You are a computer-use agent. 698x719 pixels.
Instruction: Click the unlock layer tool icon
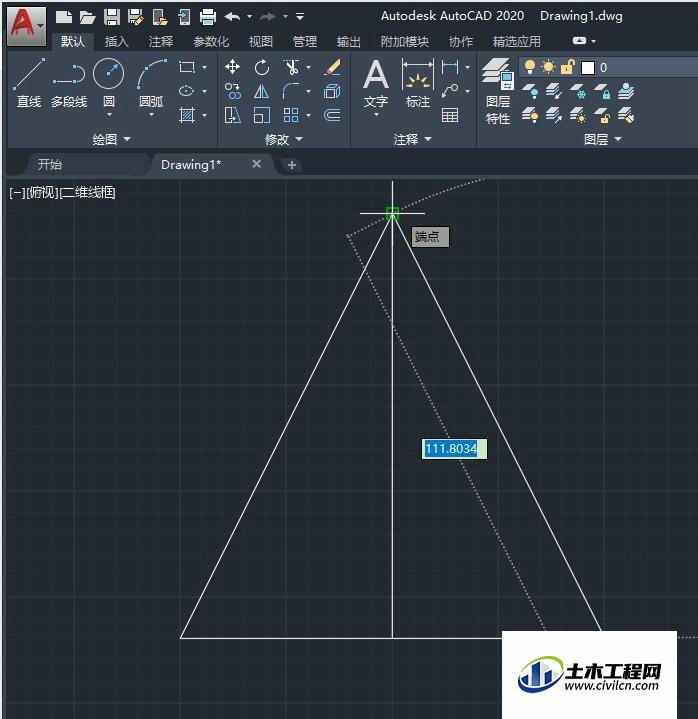(x=602, y=115)
